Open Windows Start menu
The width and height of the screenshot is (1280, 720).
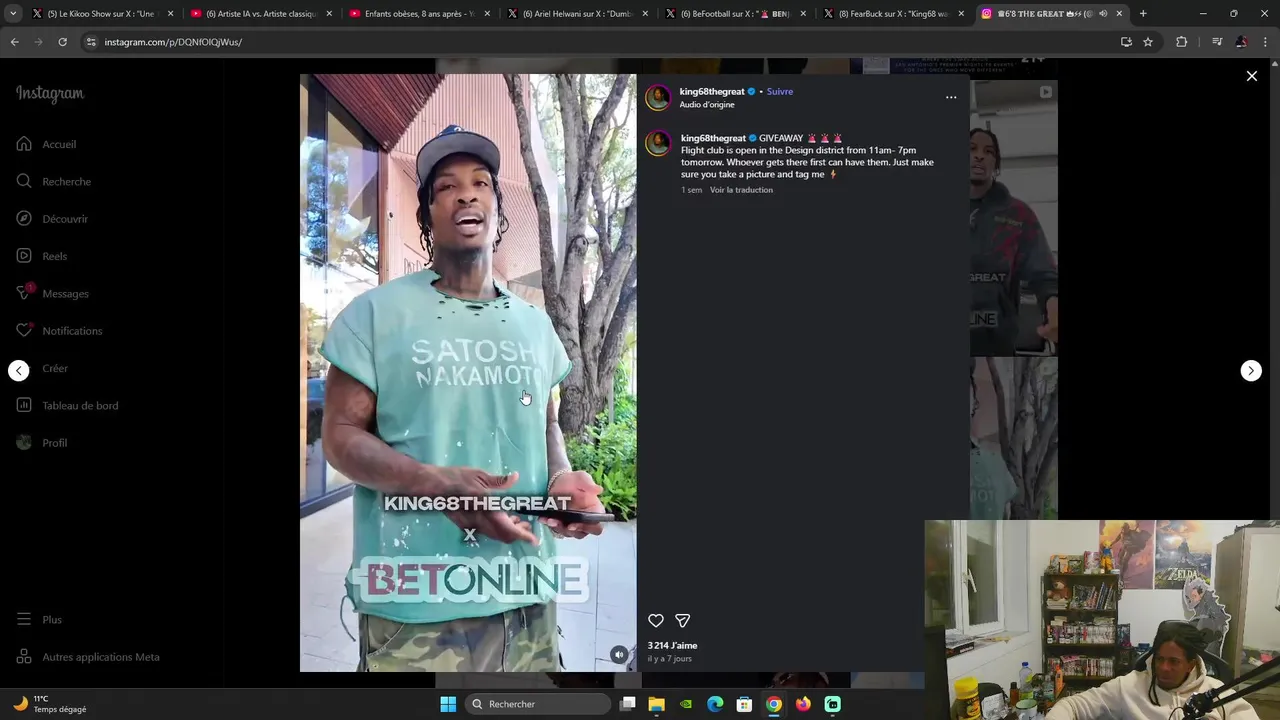448,704
